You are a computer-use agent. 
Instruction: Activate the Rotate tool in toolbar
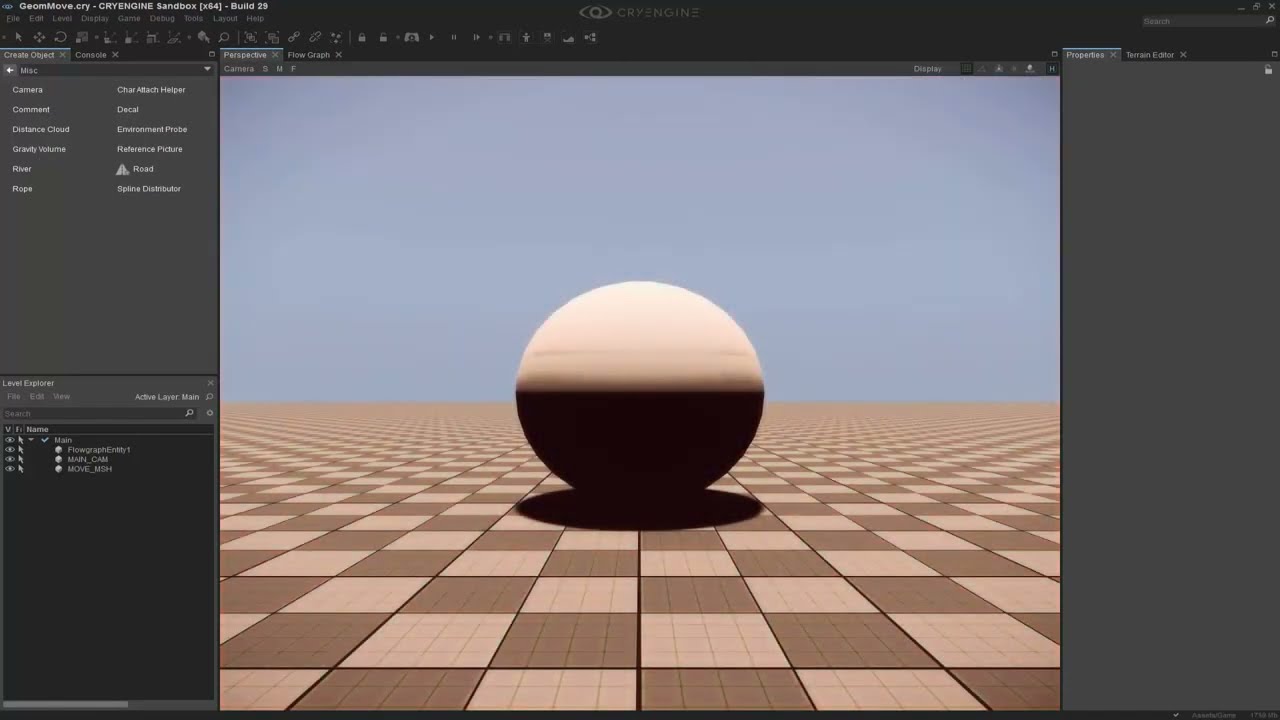click(x=60, y=37)
